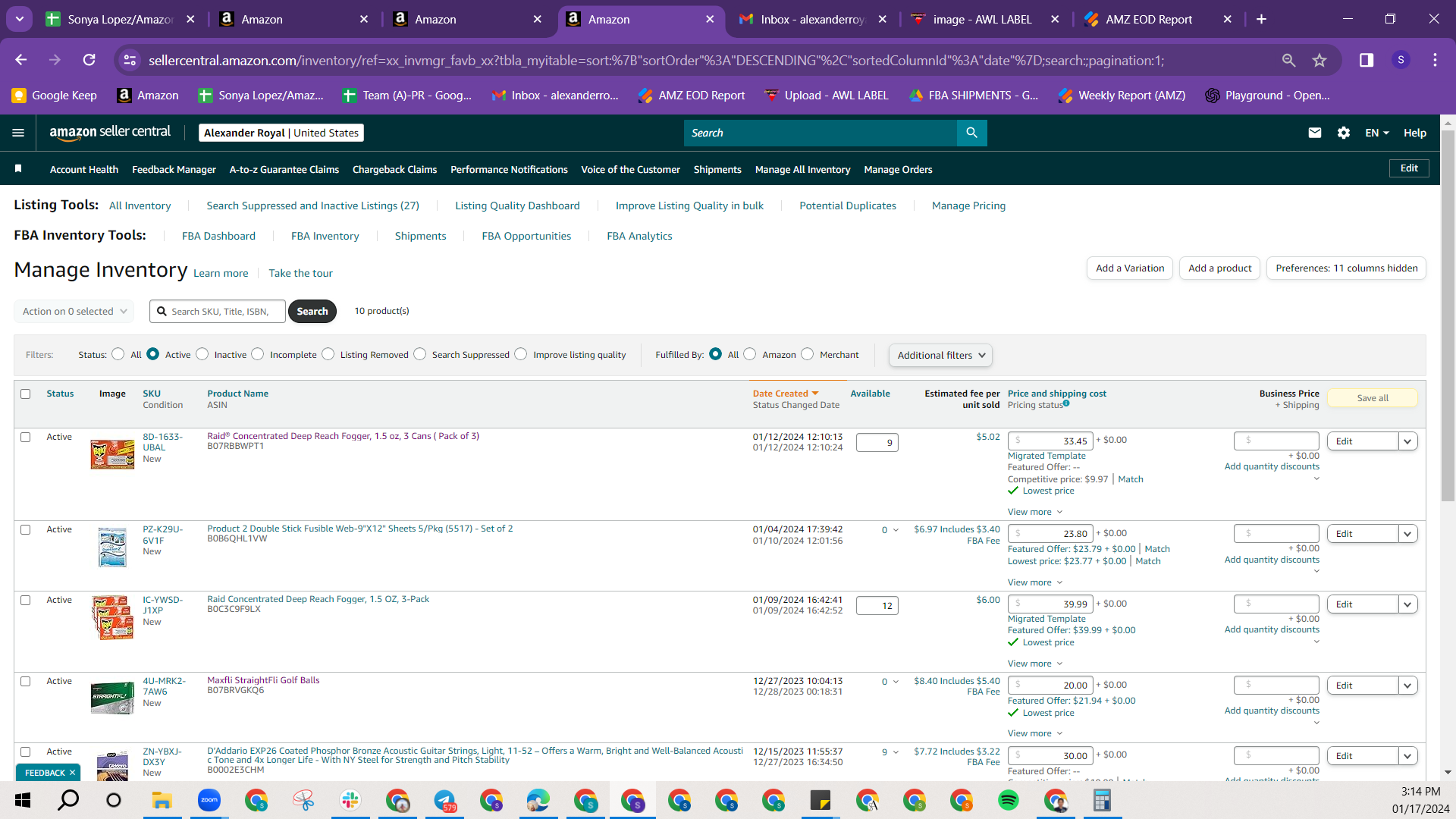
Task: Open Chrome's three-dot menu
Action: click(x=1435, y=60)
